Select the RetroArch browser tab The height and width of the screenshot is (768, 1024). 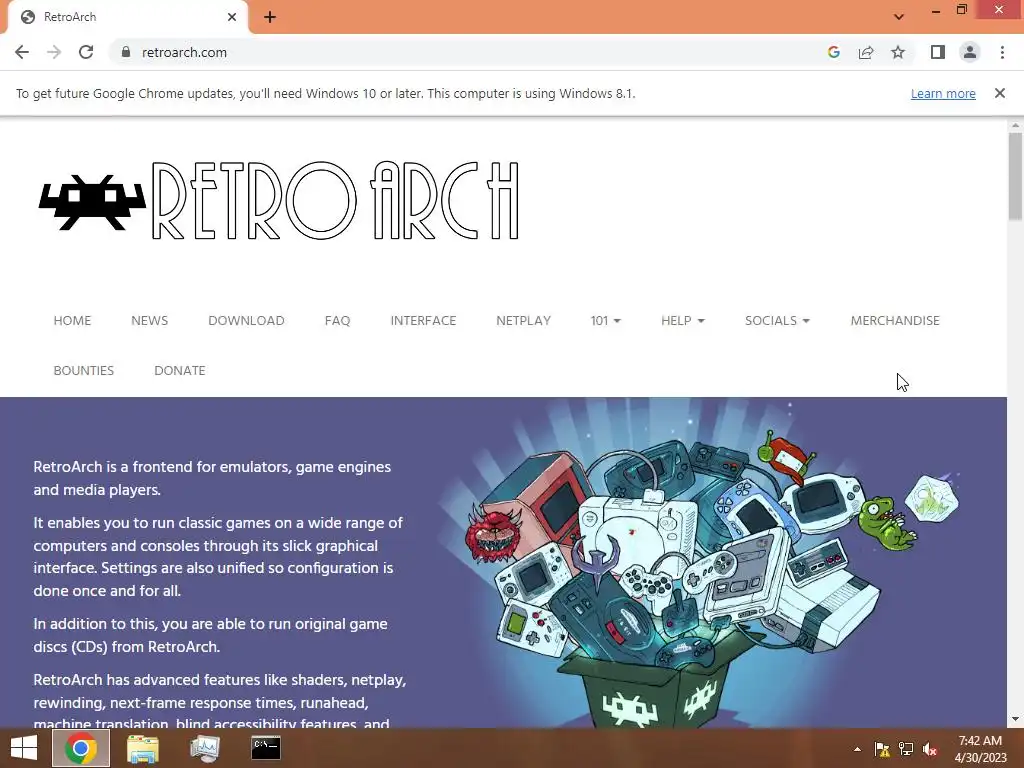coord(127,17)
